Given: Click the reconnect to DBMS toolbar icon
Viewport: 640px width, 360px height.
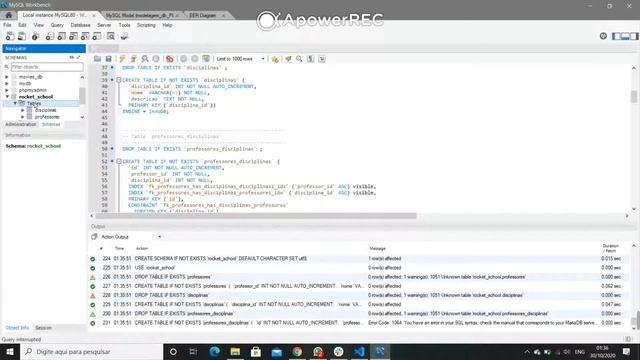Looking at the screenshot, I should 124,36.
